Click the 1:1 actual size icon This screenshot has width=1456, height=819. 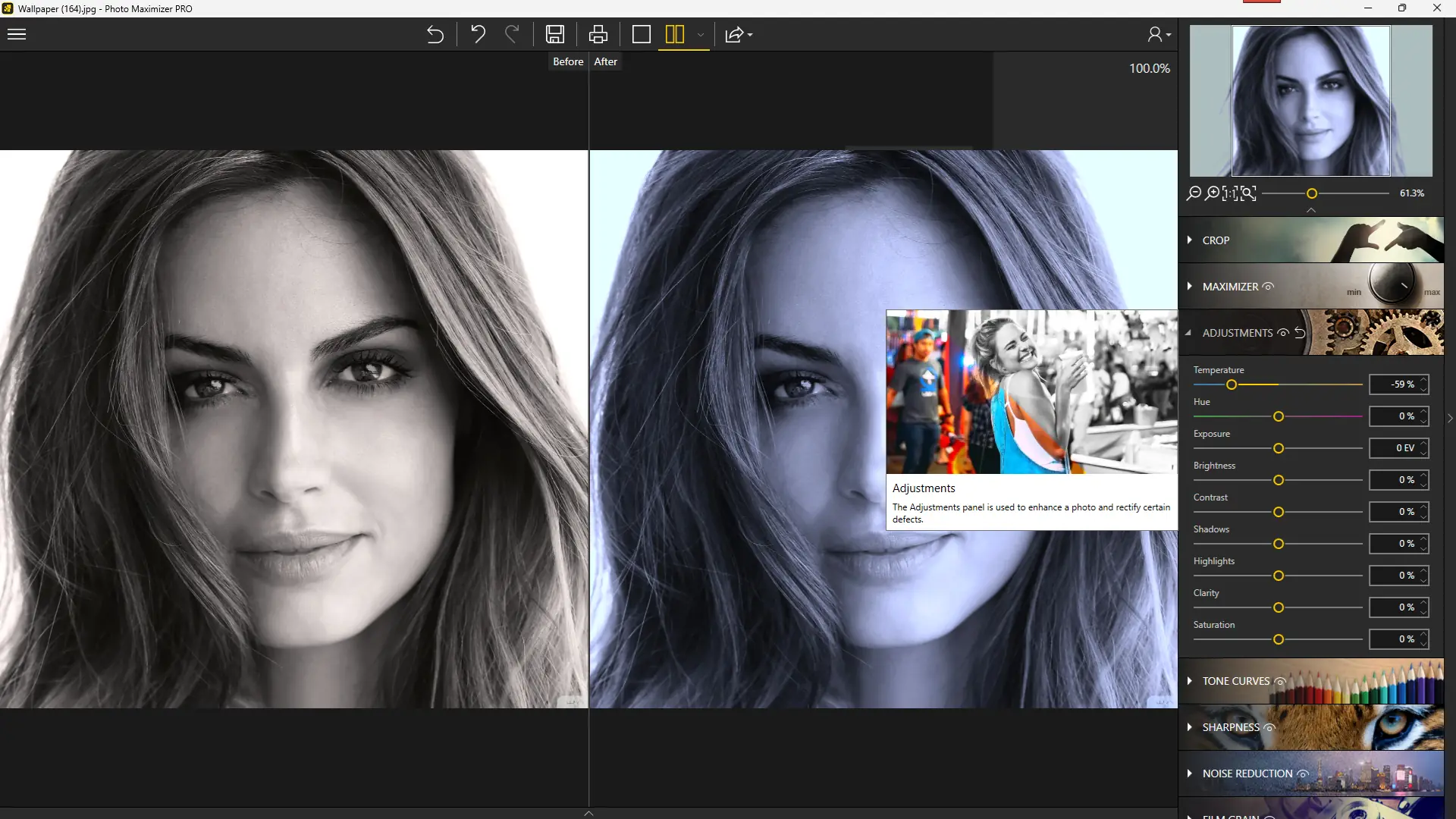point(1229,193)
